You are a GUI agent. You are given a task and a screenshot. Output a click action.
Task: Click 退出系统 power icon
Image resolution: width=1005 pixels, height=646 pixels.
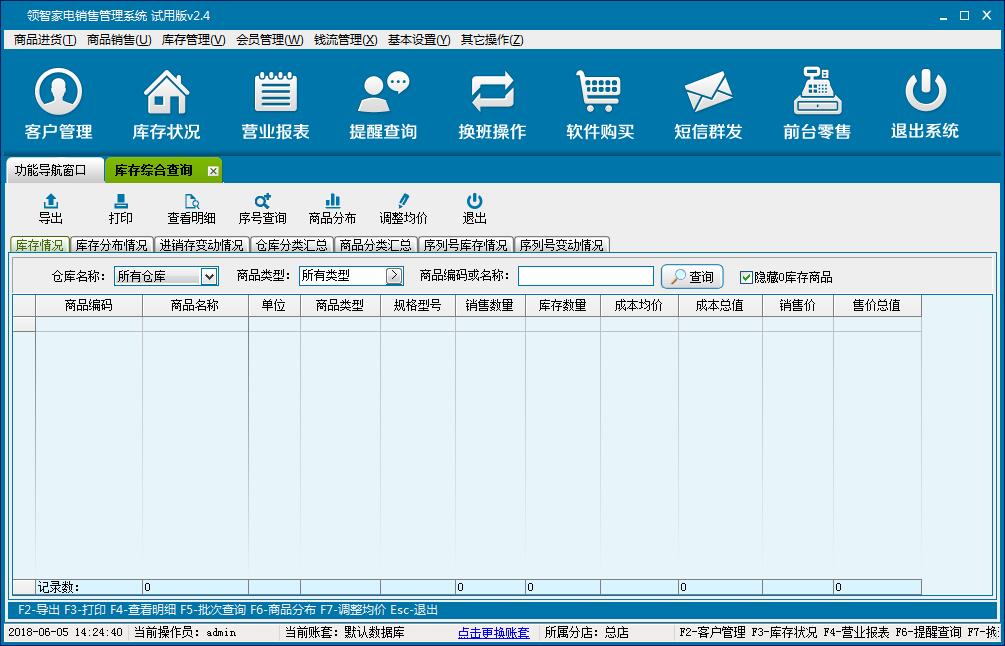[925, 104]
